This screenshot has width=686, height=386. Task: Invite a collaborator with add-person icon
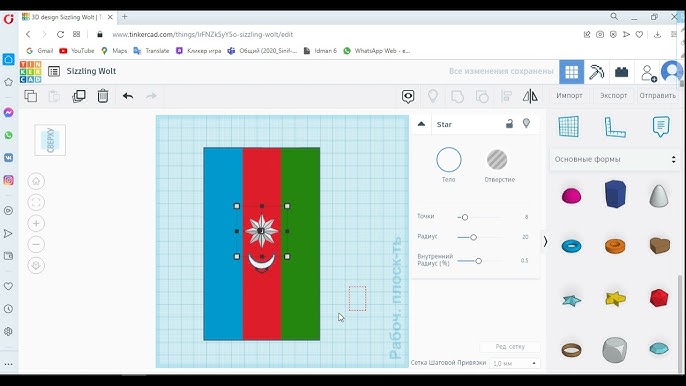[x=648, y=73]
